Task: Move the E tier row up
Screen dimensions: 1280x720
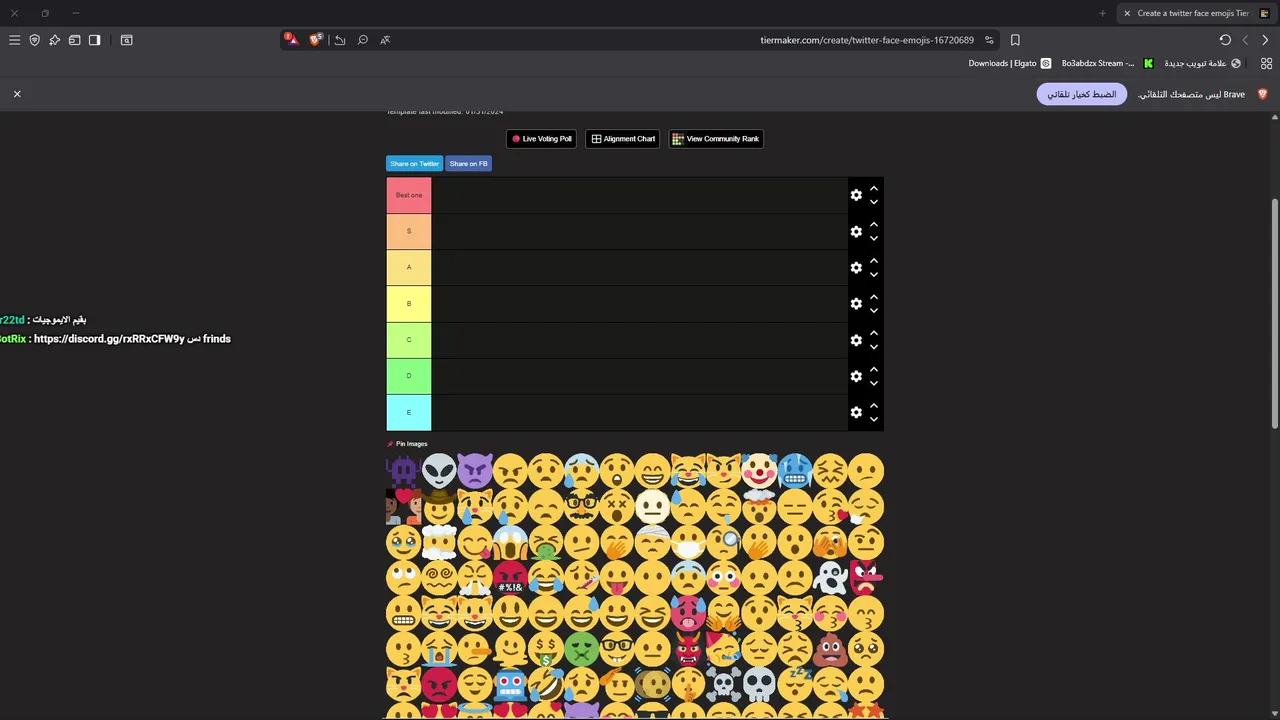Action: [873, 405]
